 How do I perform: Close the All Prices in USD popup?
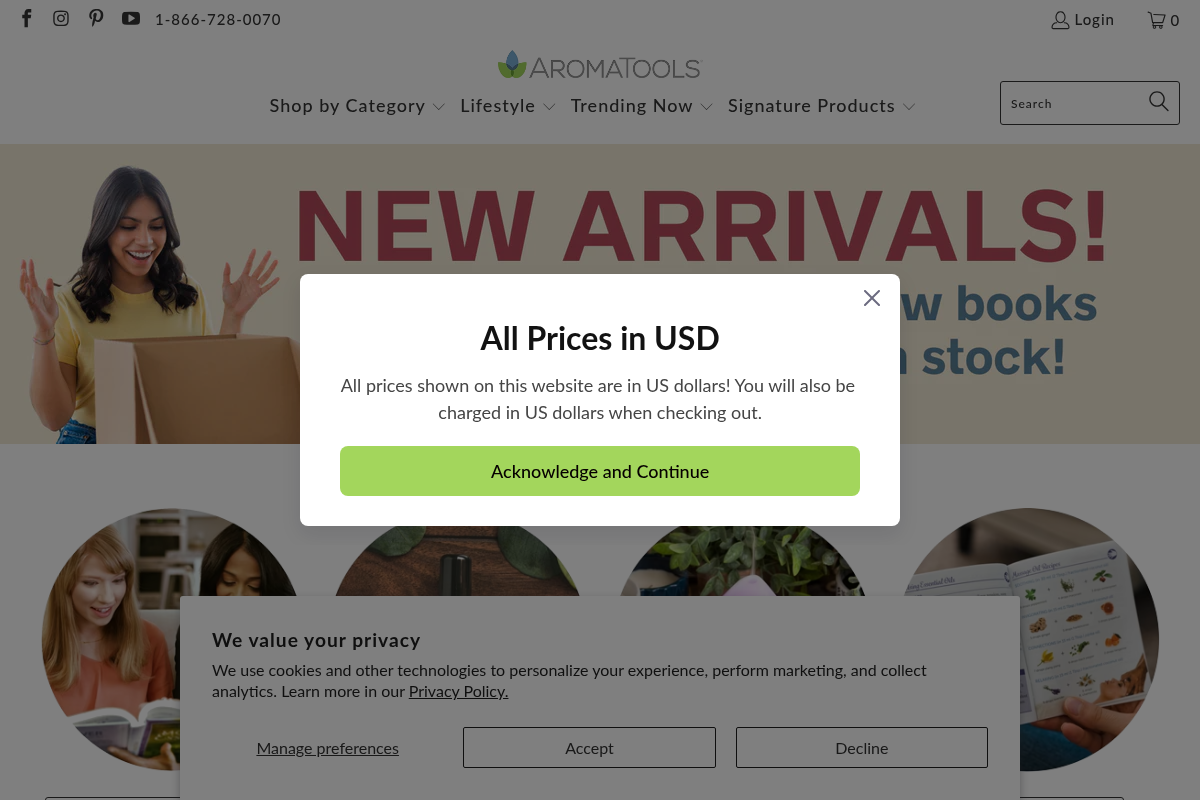[872, 298]
